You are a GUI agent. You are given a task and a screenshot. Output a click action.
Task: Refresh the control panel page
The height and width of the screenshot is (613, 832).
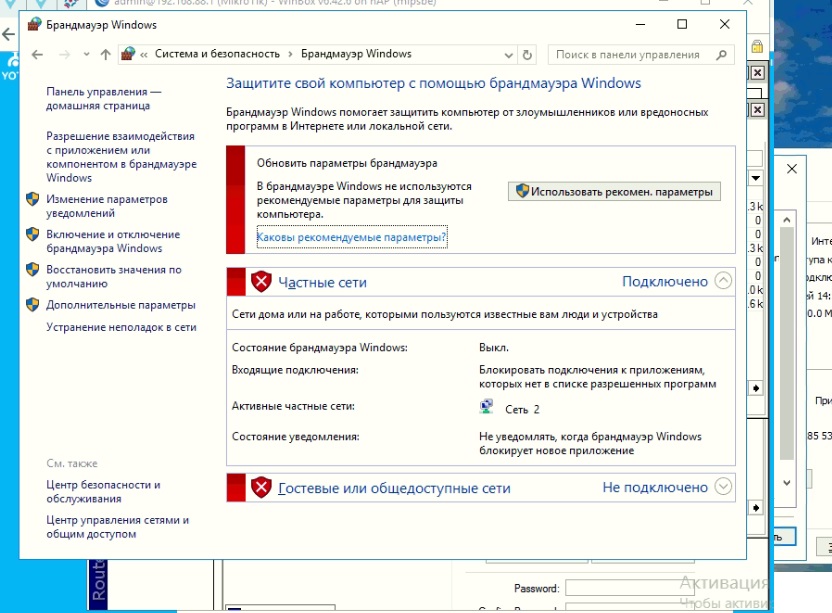coord(527,55)
